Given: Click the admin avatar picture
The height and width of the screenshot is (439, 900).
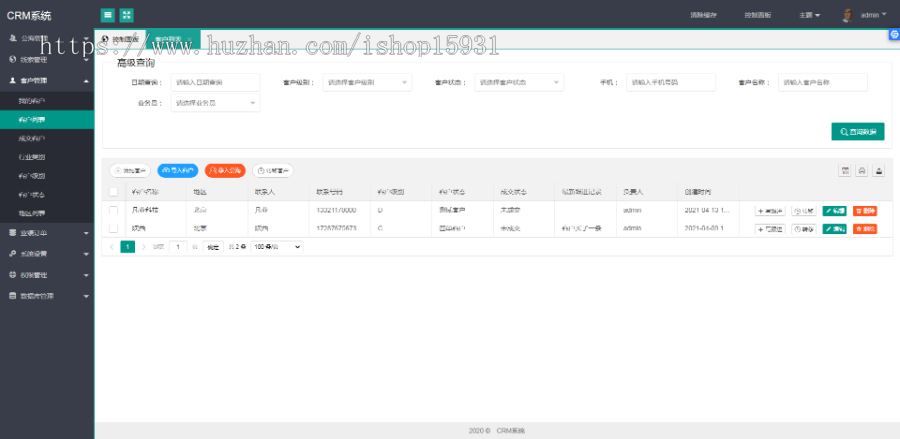Looking at the screenshot, I should pos(847,15).
